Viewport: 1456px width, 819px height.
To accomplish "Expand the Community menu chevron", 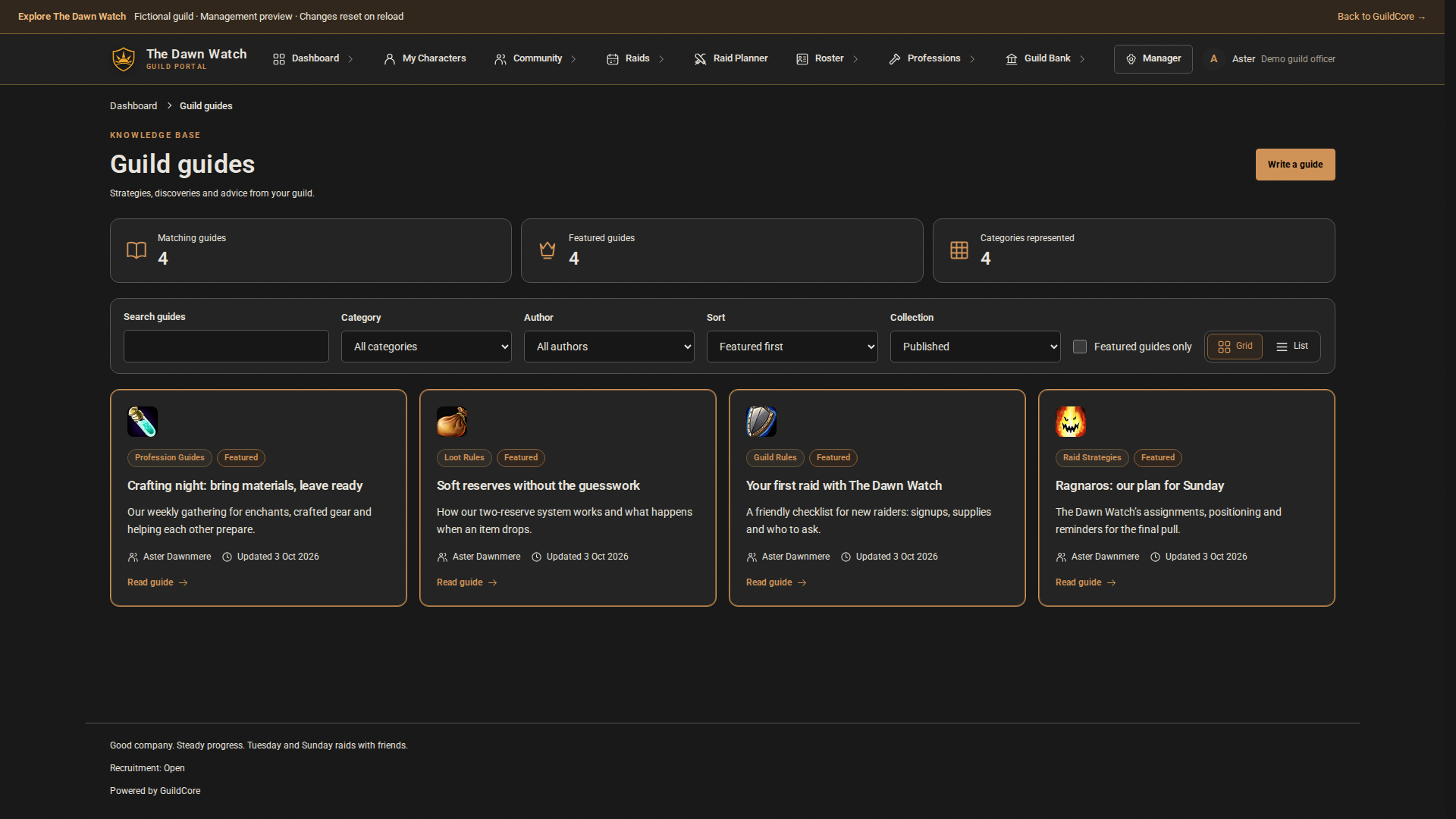I will (x=573, y=59).
